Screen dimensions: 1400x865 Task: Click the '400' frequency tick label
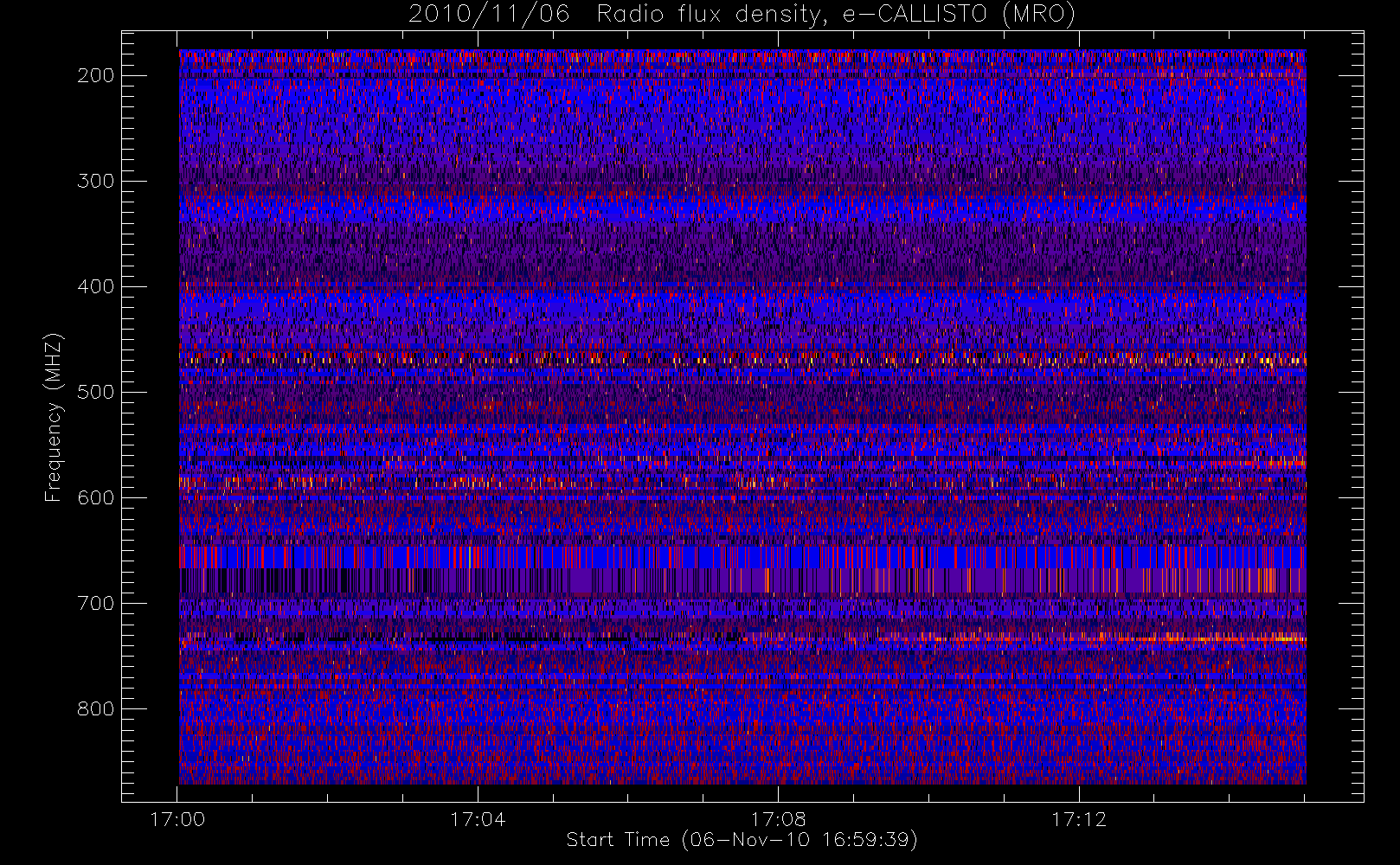click(x=96, y=286)
